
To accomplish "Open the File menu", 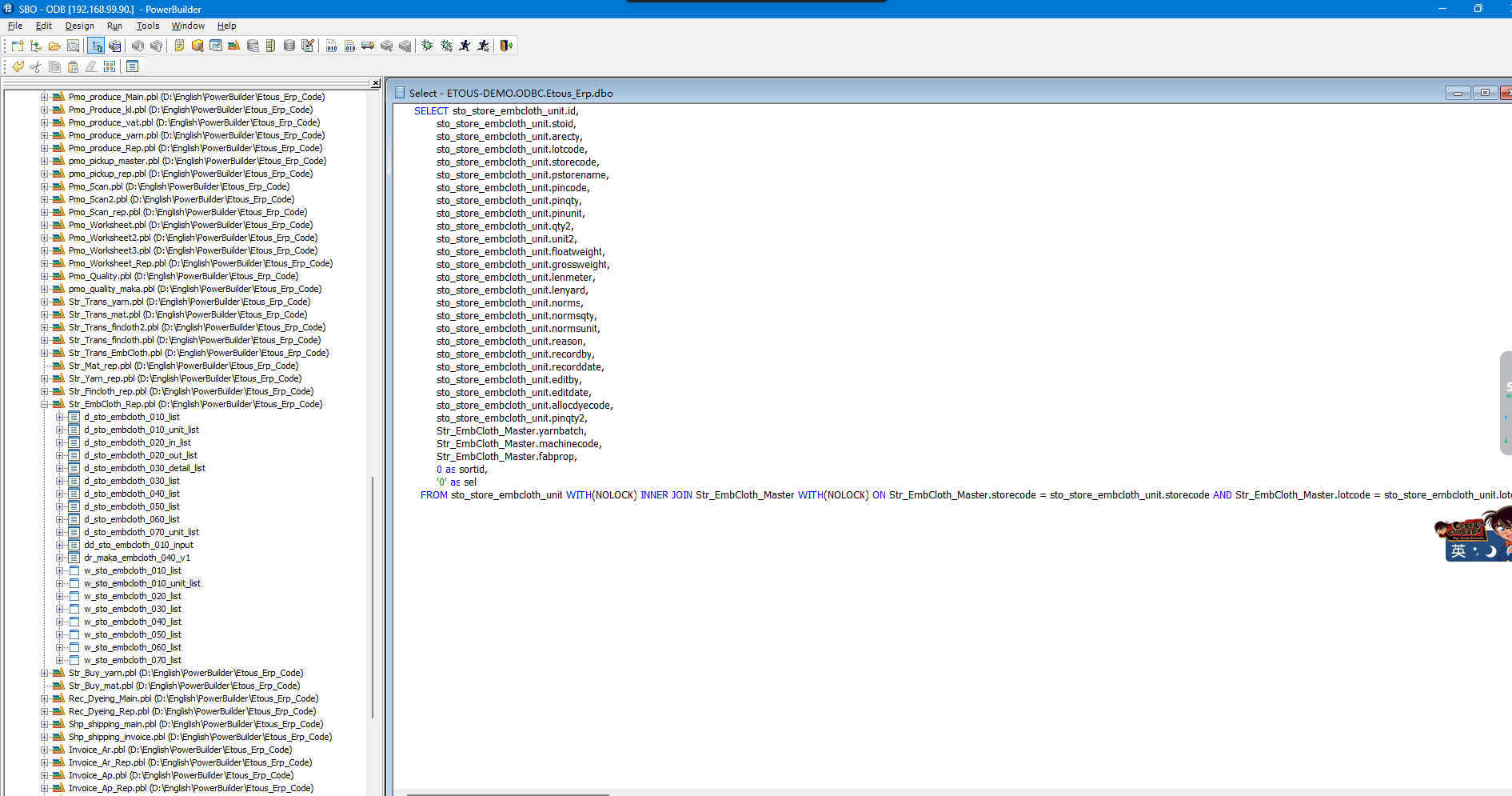I will click(15, 26).
